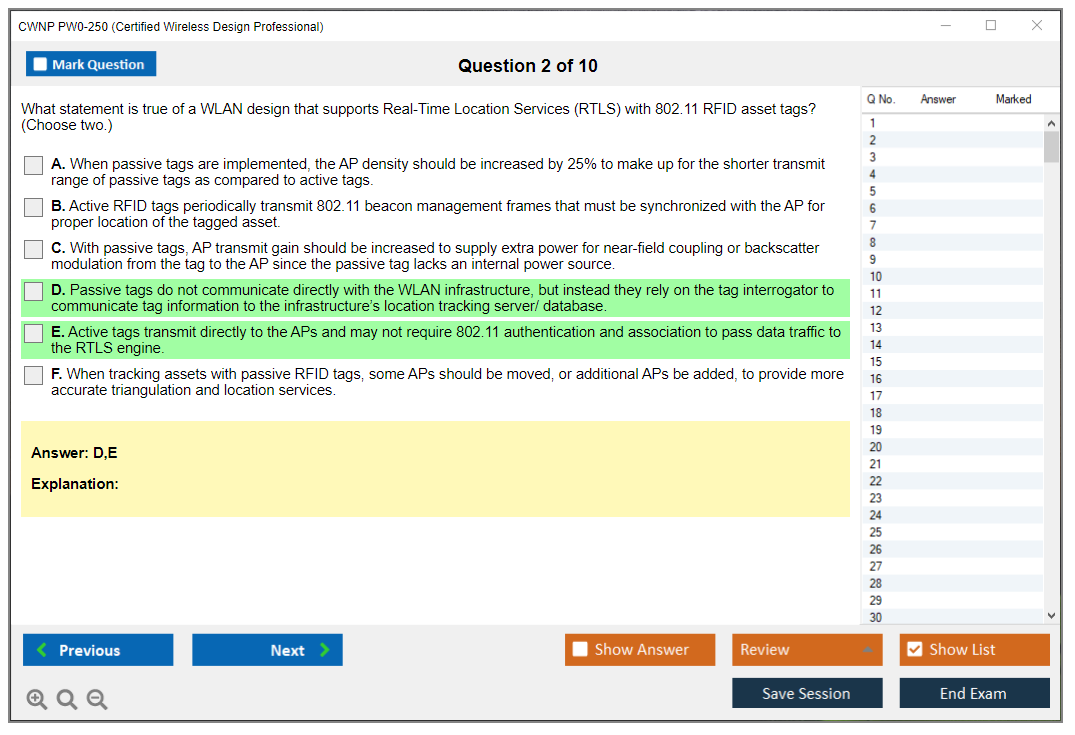1075x735 pixels.
Task: Close the exam window
Action: point(1037,26)
